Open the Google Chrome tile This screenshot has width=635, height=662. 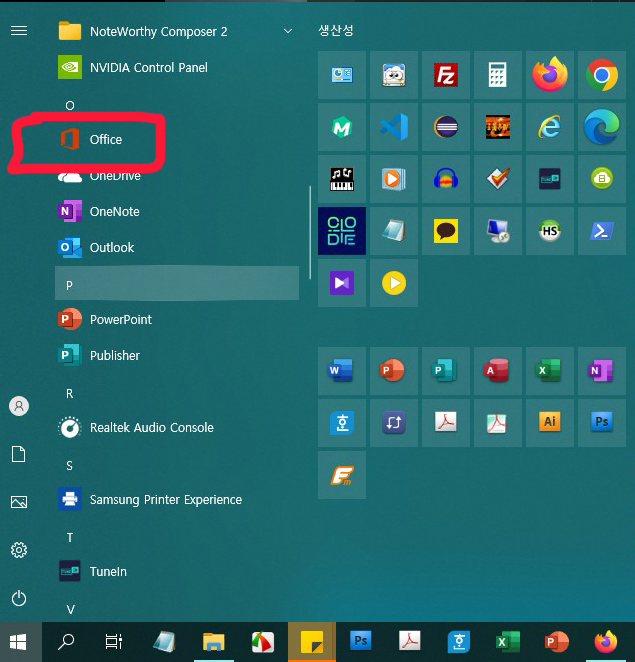click(x=602, y=75)
